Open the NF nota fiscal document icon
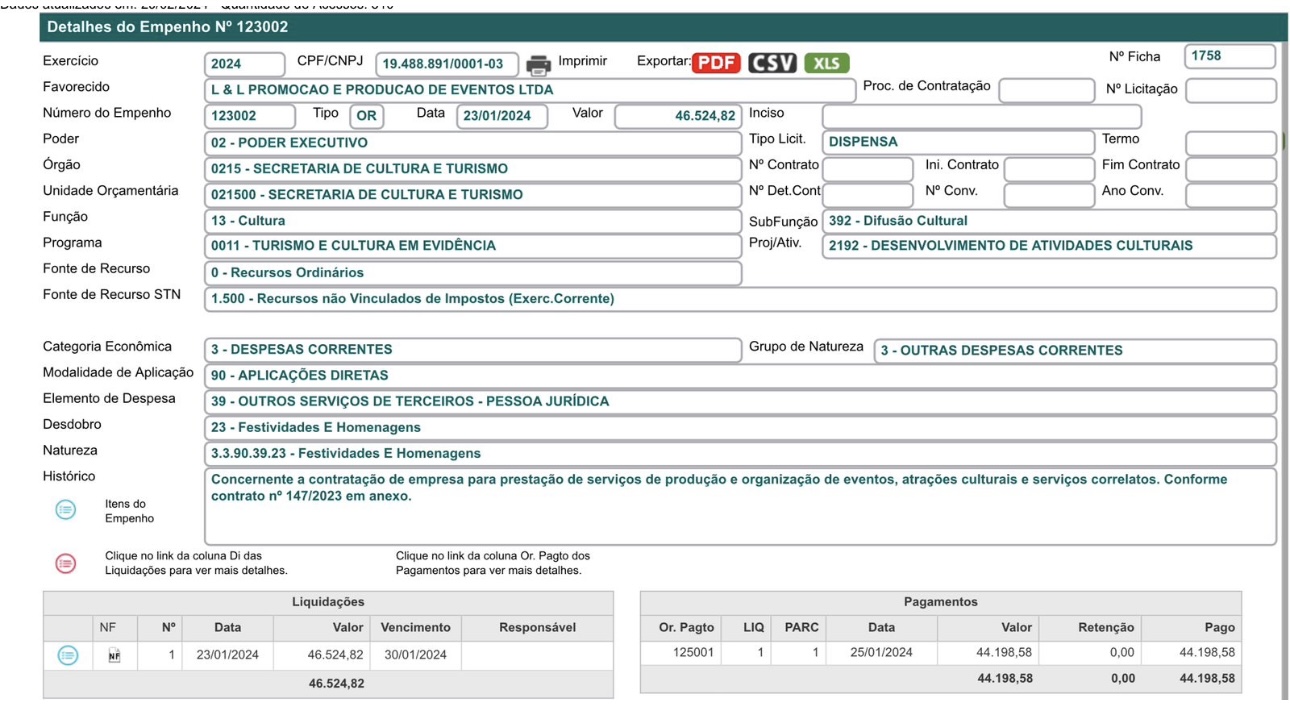The height and width of the screenshot is (720, 1290). [112, 655]
